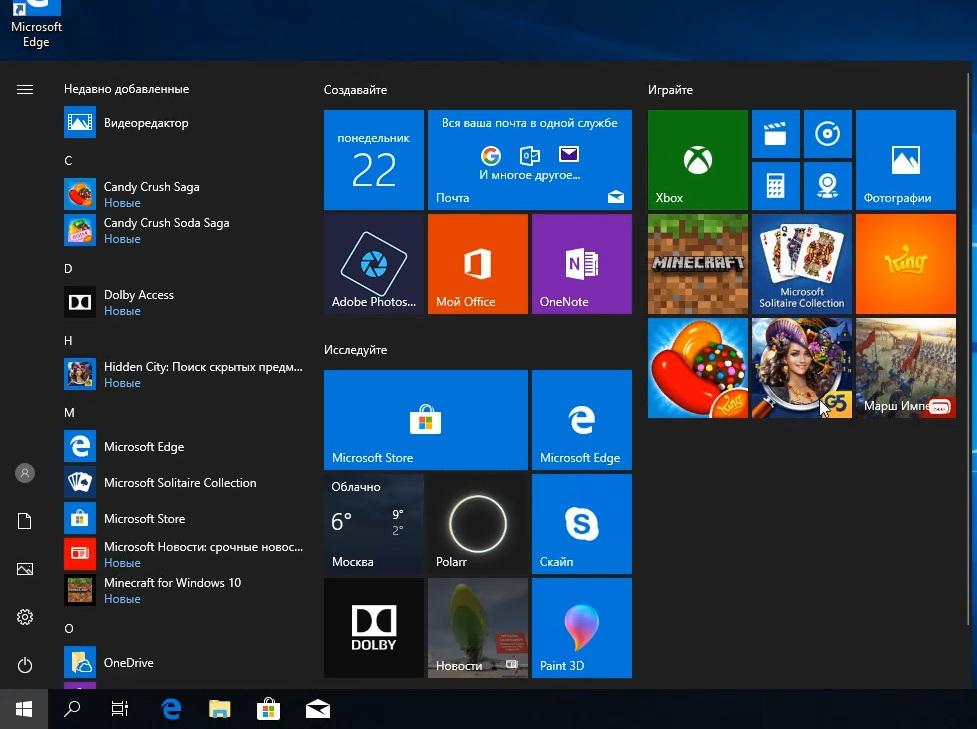Click the Недавно добавленные heading
977x729 pixels.
[x=126, y=89]
